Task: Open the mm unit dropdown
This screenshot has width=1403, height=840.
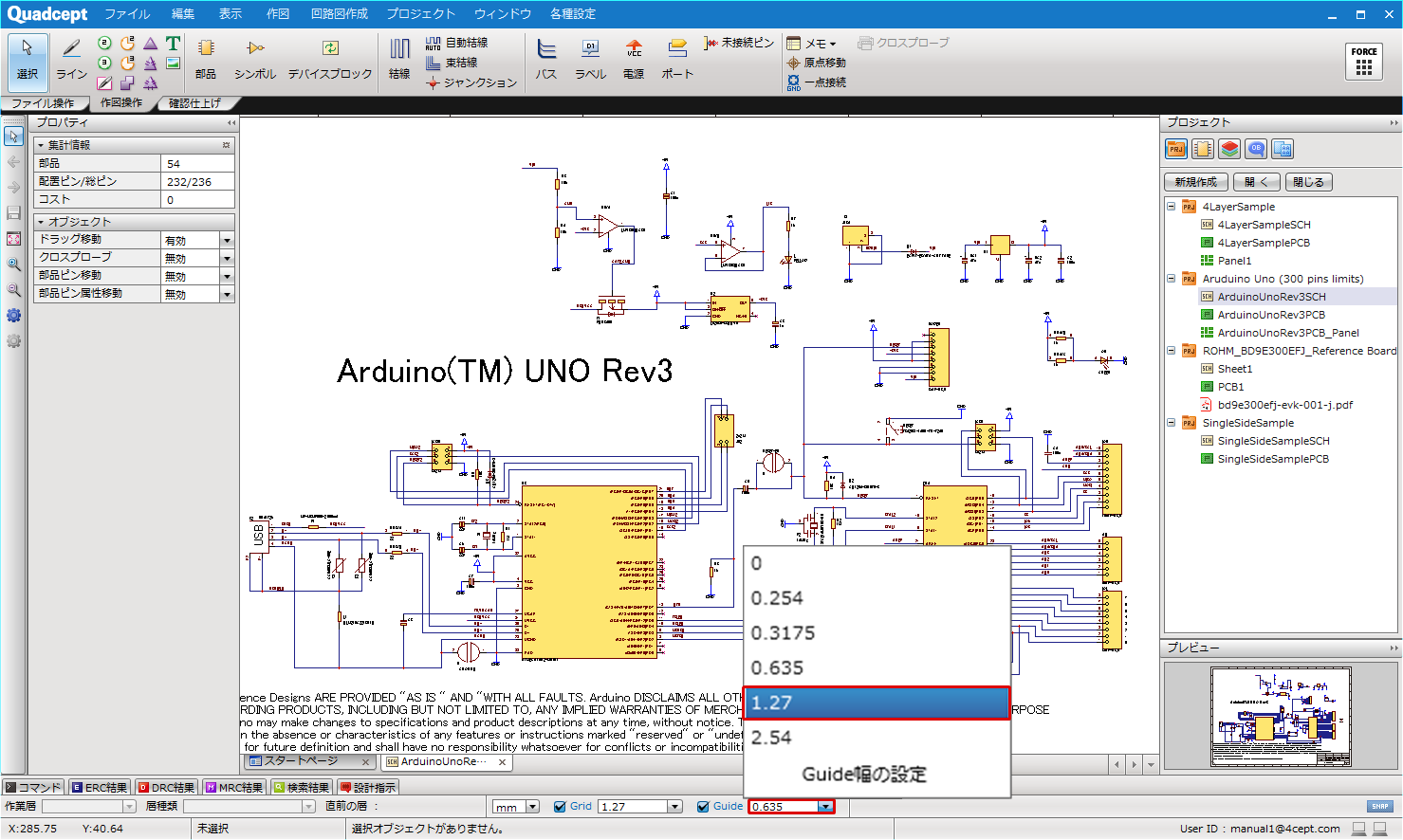Action: (x=532, y=807)
